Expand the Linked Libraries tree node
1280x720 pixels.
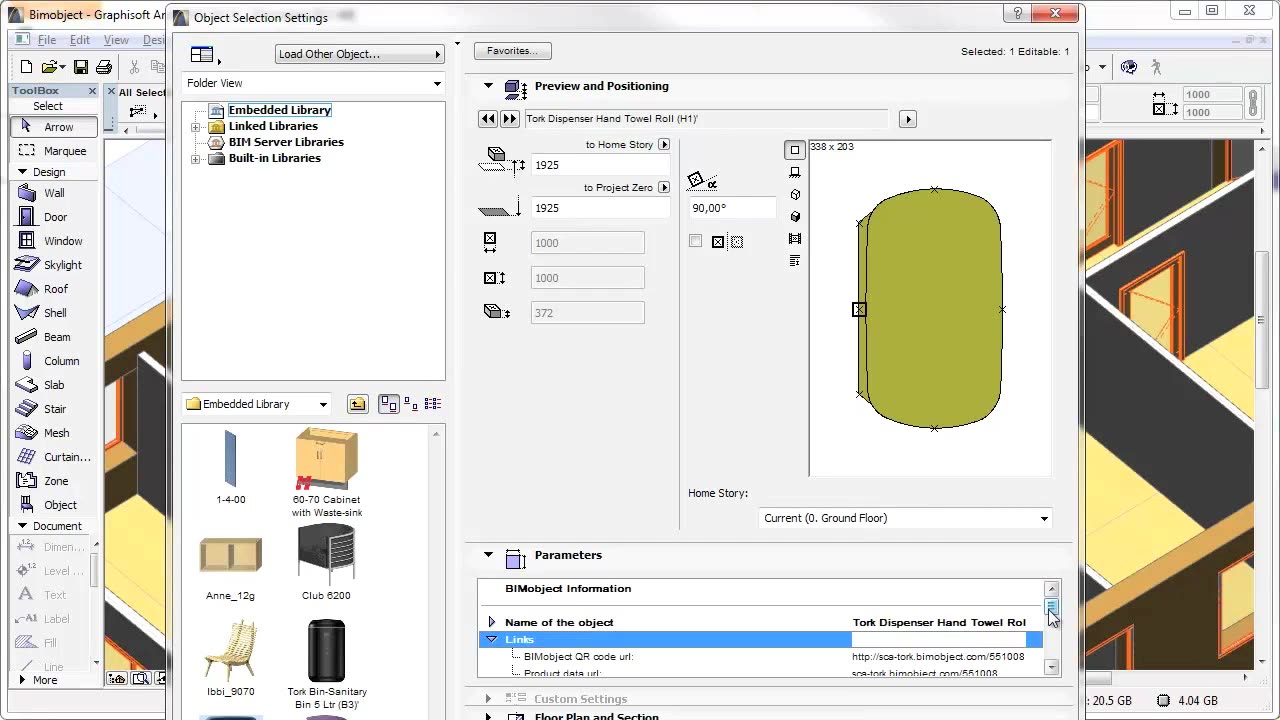point(196,127)
